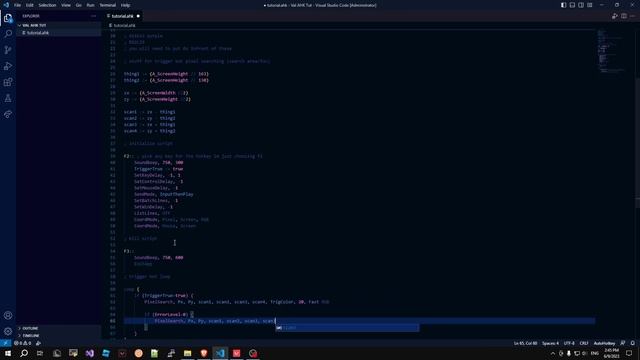
Task: Open Windows notification center icon
Action: click(x=629, y=353)
